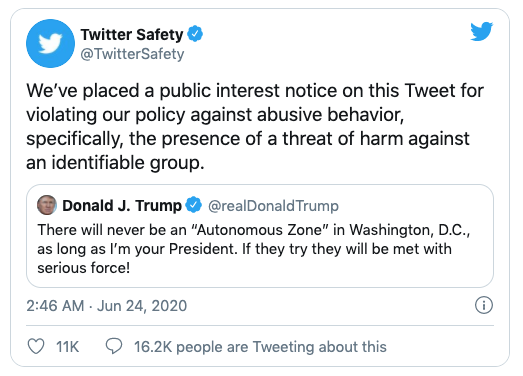Open the Twitter bird logo top right
523x376 pixels.
point(481,31)
